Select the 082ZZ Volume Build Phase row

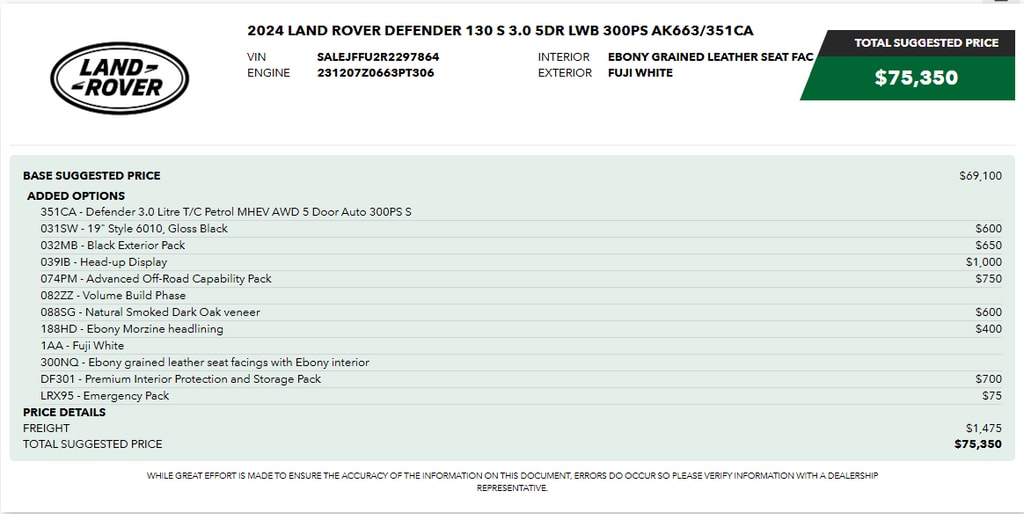tap(521, 295)
